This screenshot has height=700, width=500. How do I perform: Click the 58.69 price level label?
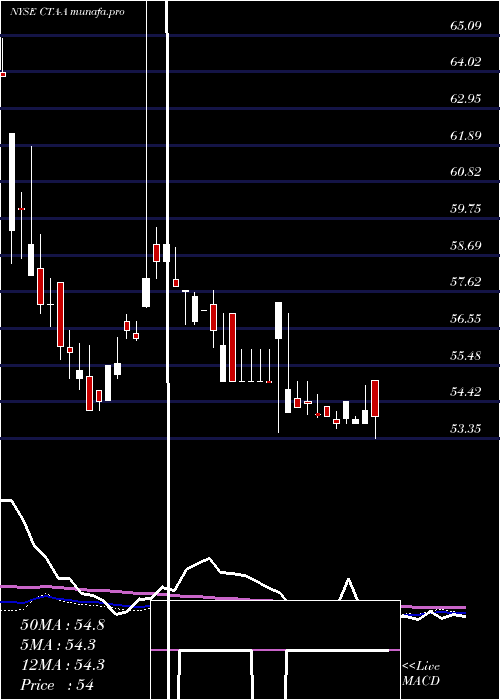[x=466, y=246]
